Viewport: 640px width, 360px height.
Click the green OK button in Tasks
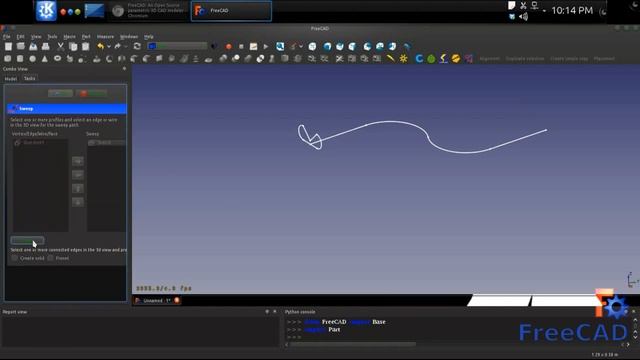point(60,93)
